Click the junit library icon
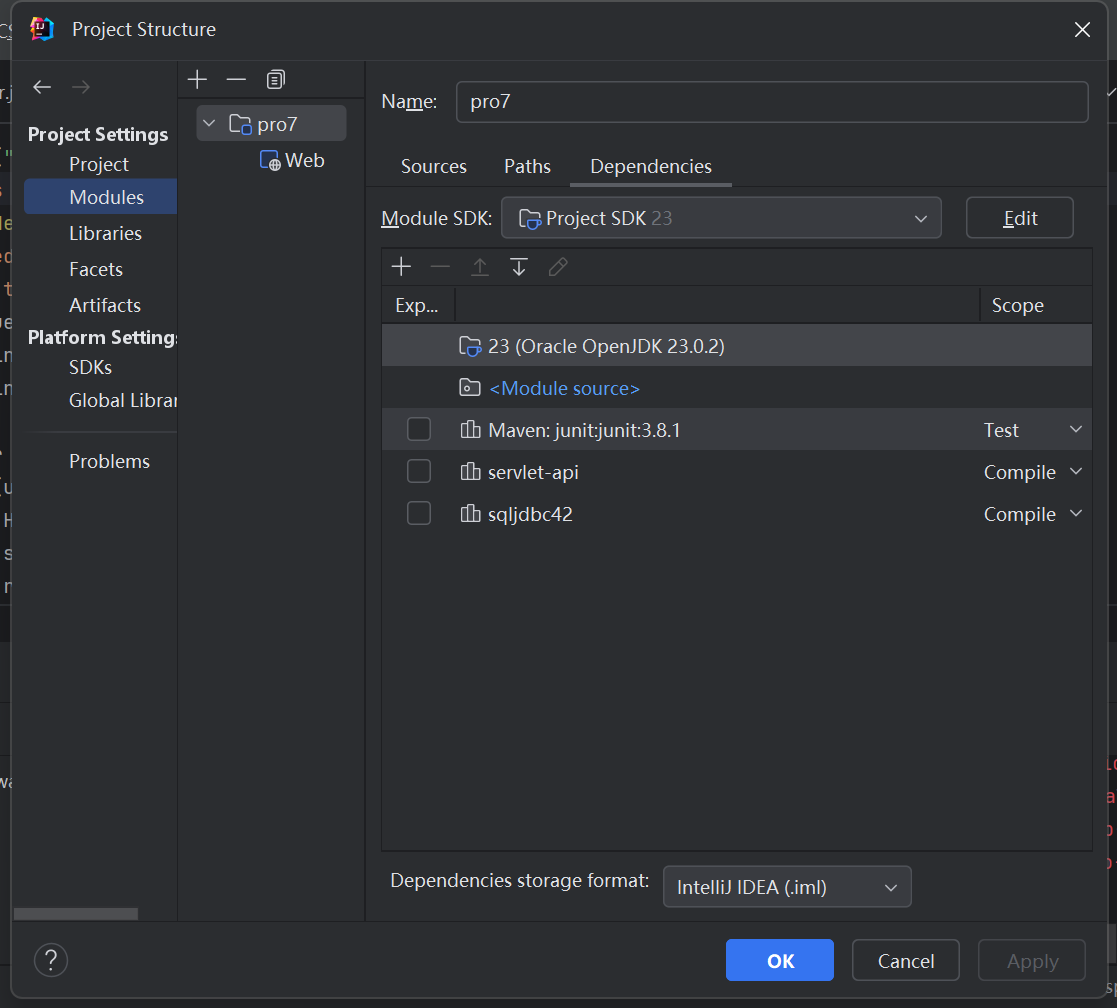The height and width of the screenshot is (1008, 1117). tap(470, 430)
